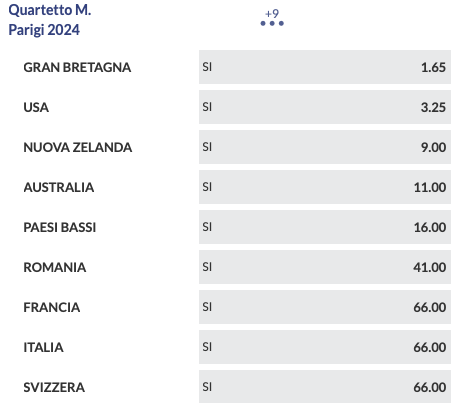Click the GRAN BRETAGNA team label
This screenshot has width=453, height=403.
[x=77, y=67]
